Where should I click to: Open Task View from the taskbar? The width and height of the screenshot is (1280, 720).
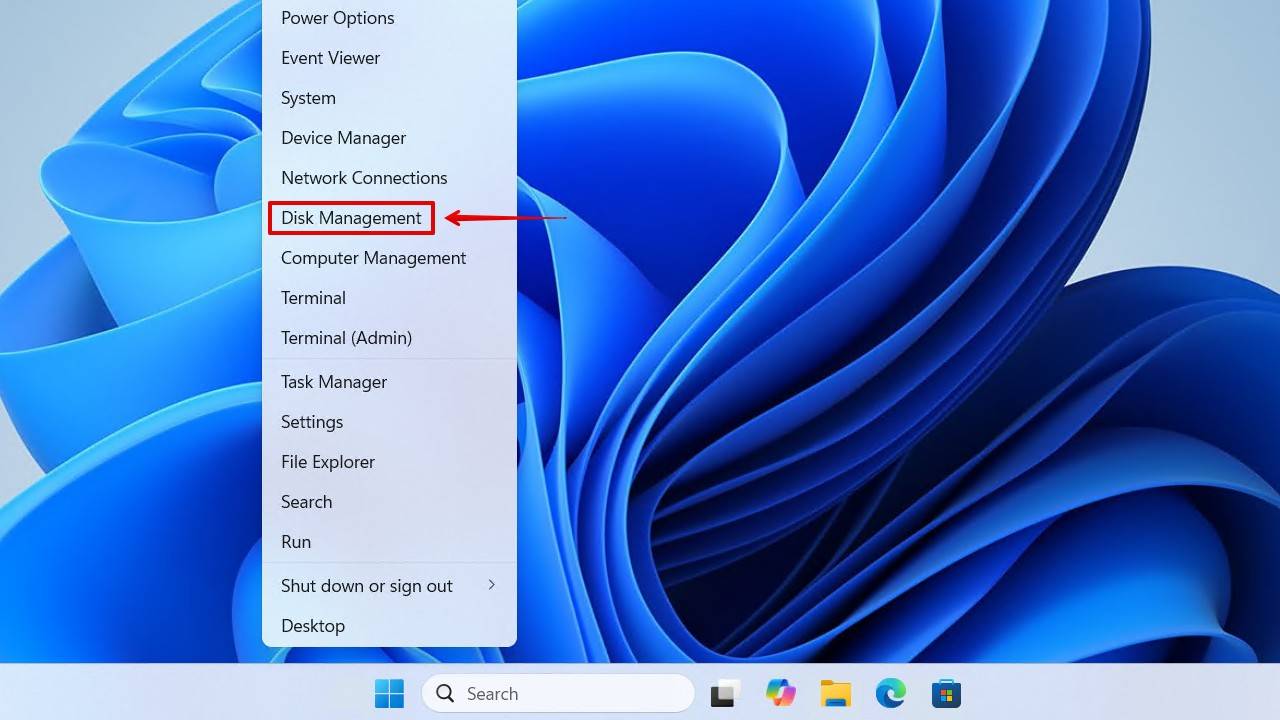(724, 693)
